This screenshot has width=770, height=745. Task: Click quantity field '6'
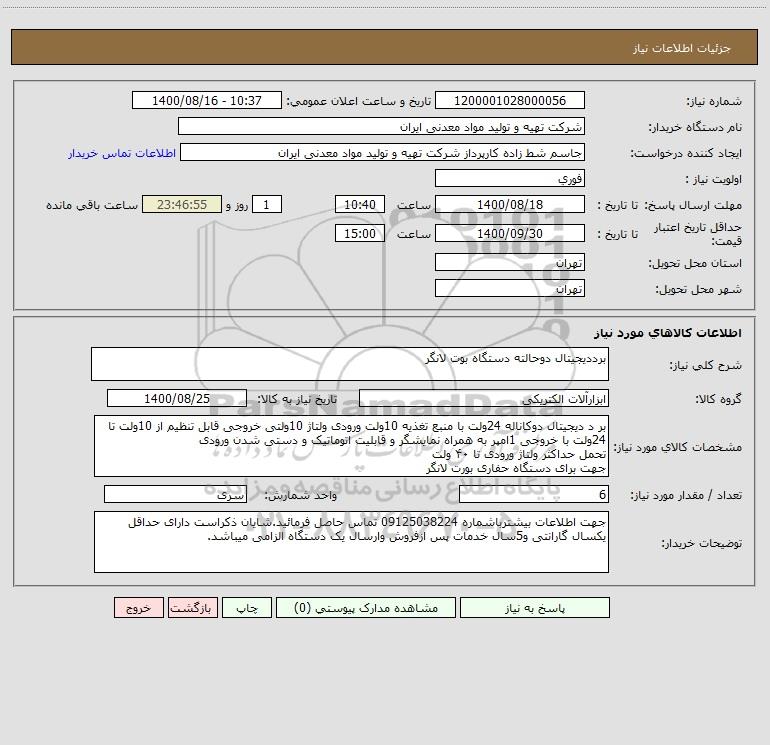[534, 494]
